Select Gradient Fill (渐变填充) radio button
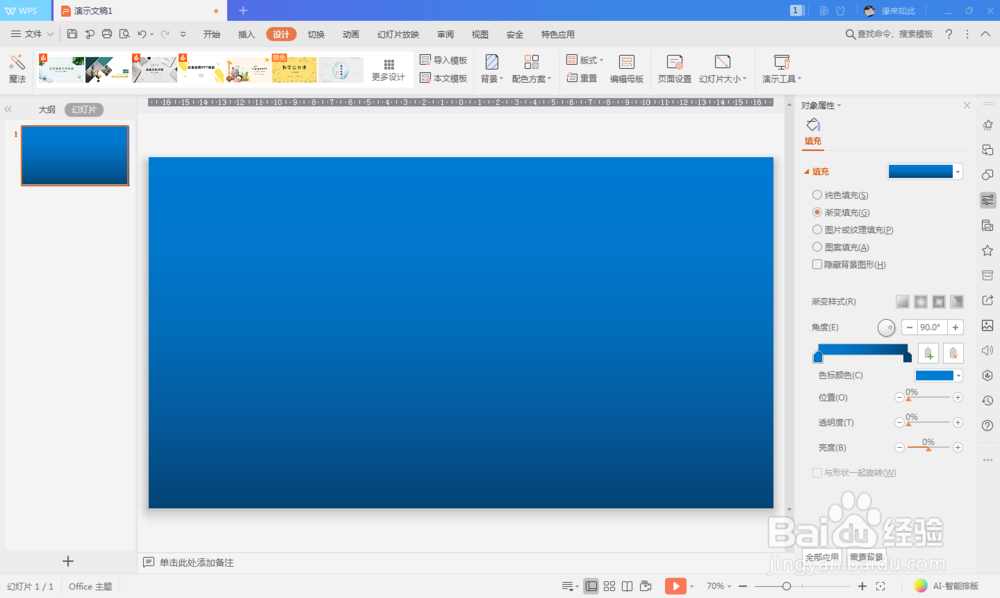The height and width of the screenshot is (598, 1000). 816,212
